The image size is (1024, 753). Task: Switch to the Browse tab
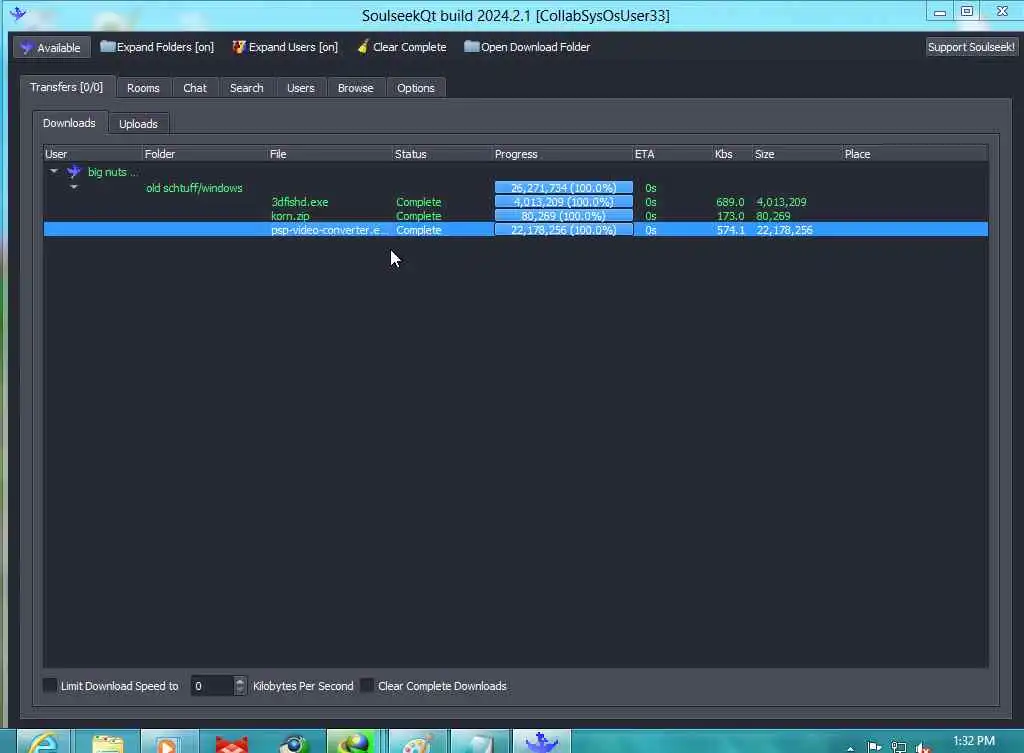pos(355,88)
